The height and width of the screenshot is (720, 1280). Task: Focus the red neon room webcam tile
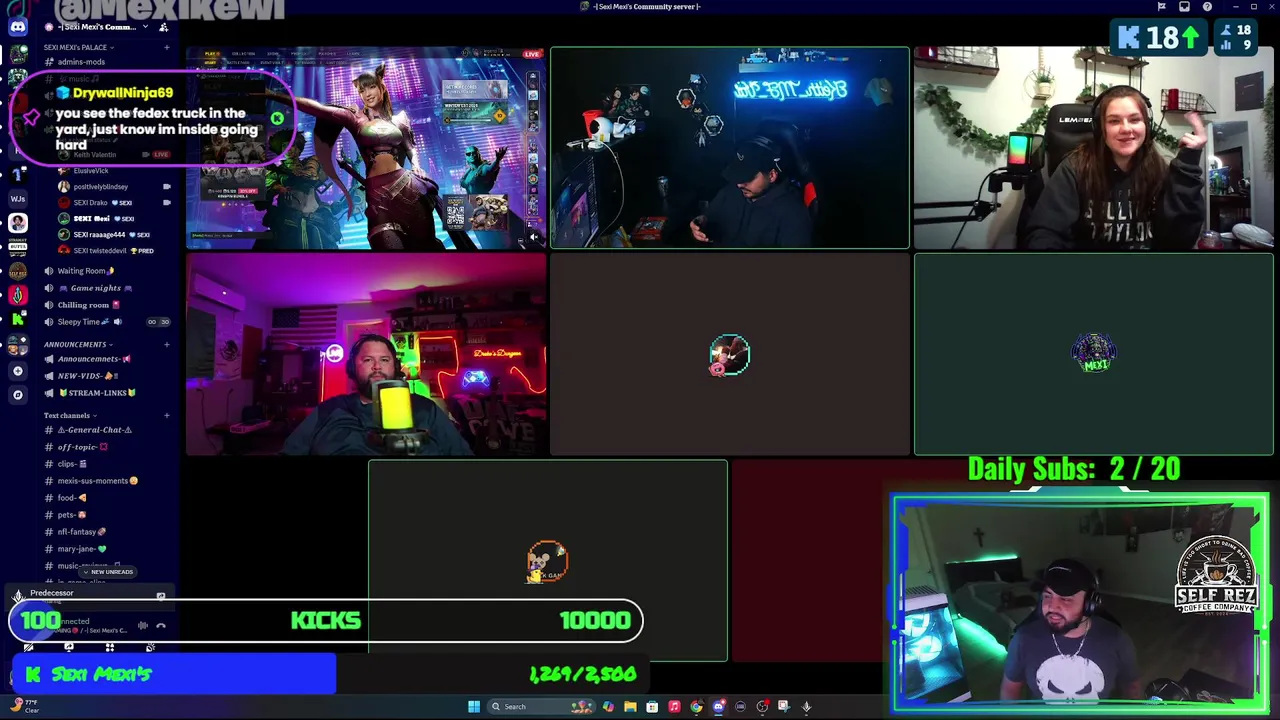(x=366, y=354)
